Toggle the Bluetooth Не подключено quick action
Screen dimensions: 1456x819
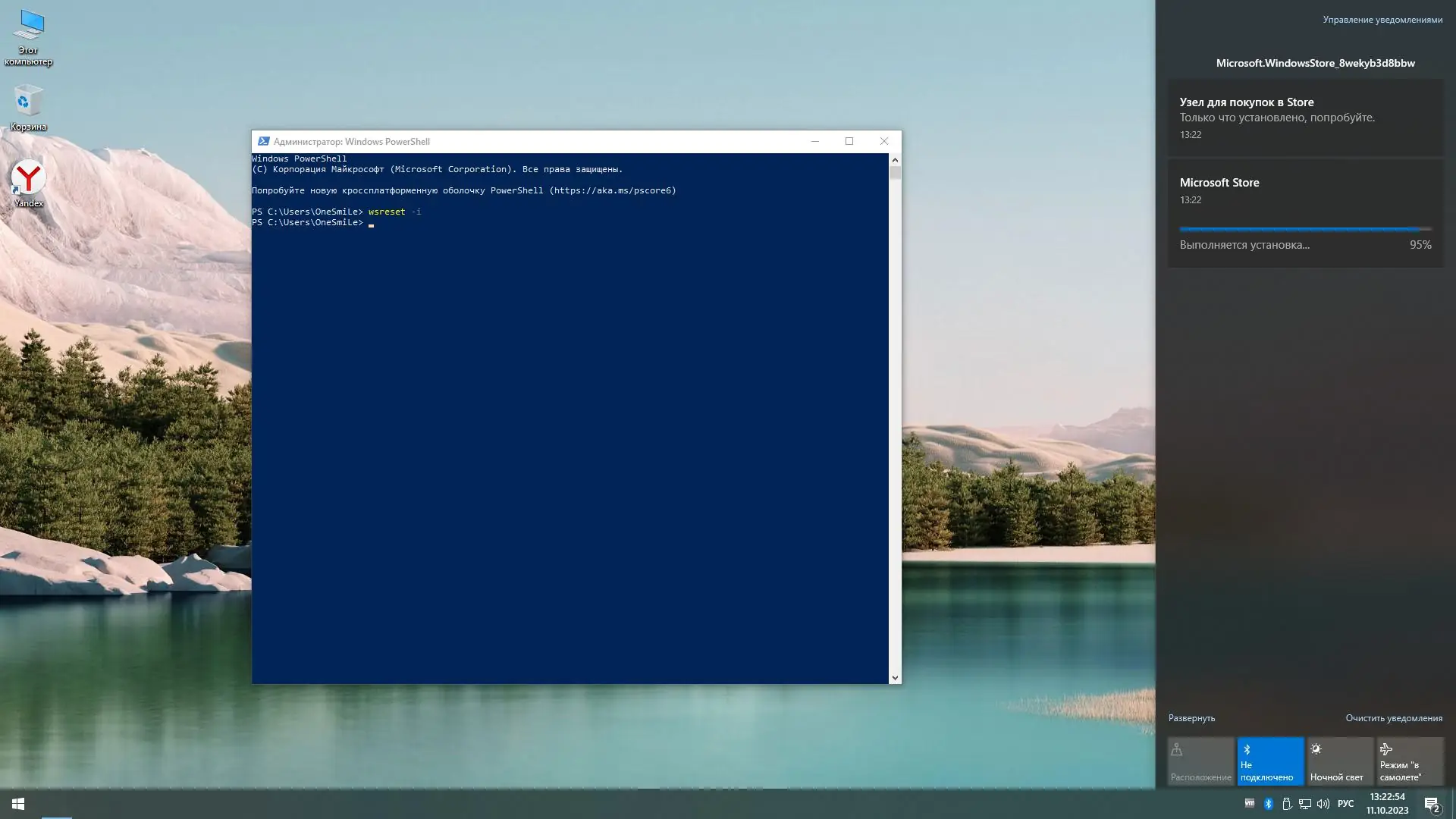coord(1270,761)
